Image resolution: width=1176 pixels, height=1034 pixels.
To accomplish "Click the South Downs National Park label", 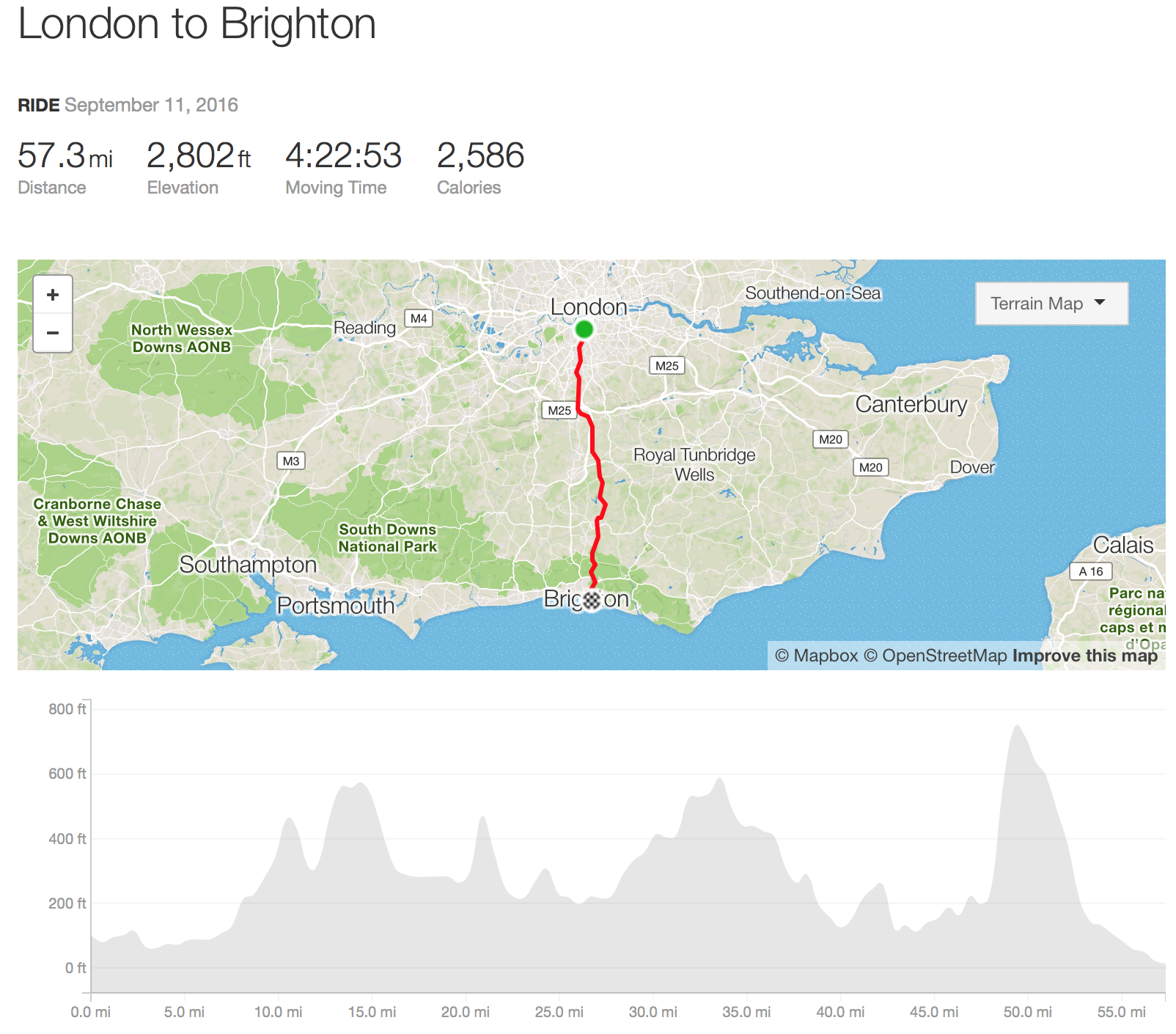I will [x=387, y=538].
